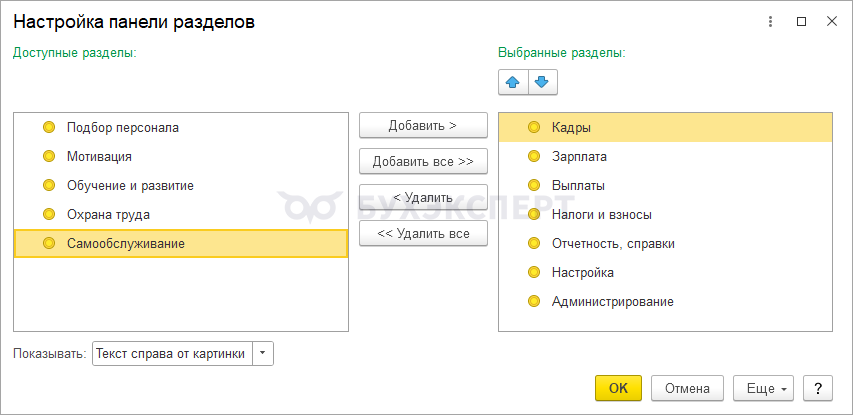Choose Администрирование in the selected list
The image size is (853, 415).
[612, 301]
